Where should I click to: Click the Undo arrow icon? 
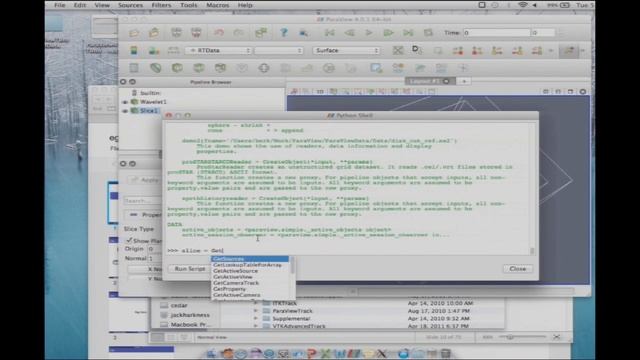point(219,33)
